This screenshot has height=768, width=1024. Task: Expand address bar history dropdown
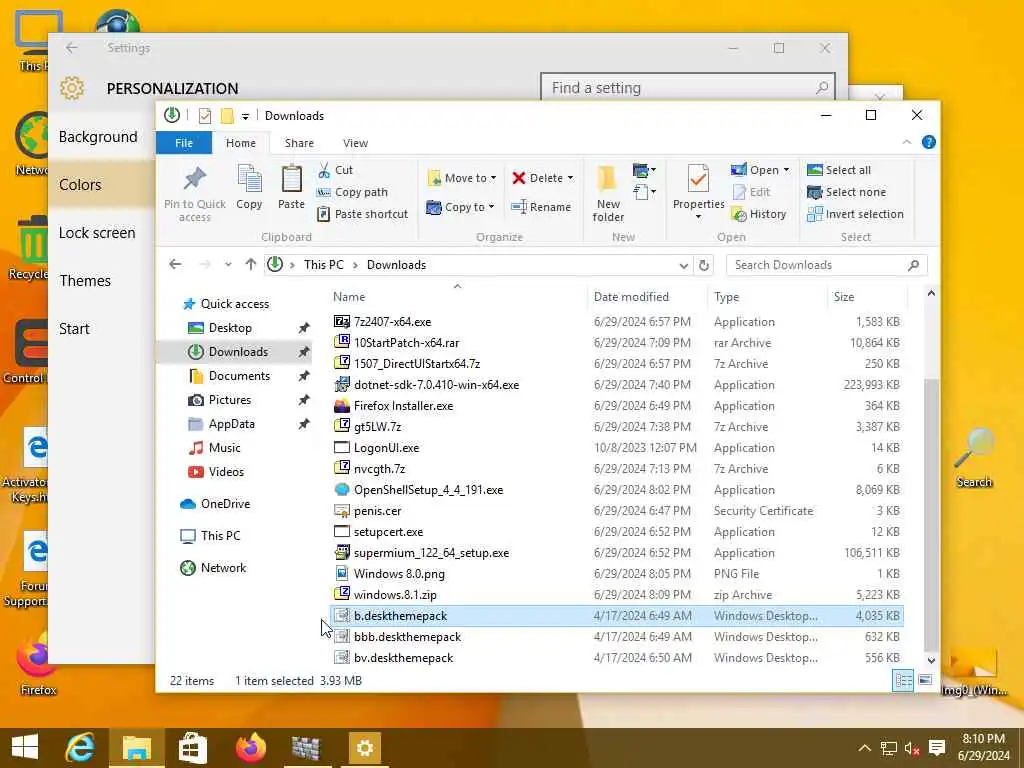click(x=683, y=265)
